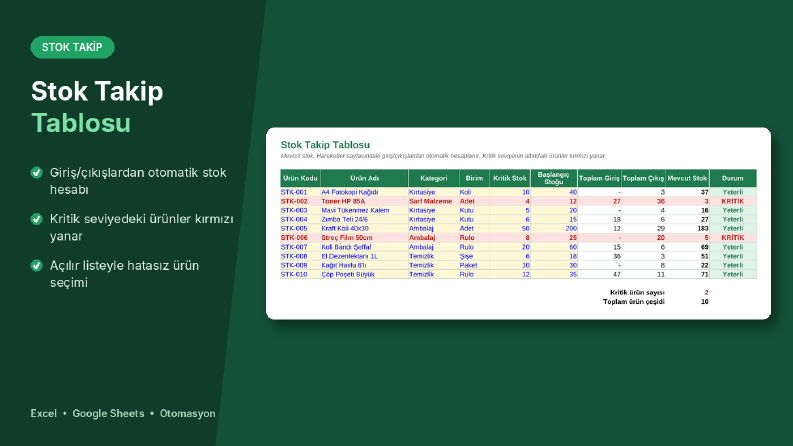Select product code cell STK-007
This screenshot has width=793, height=446.
(x=300, y=247)
